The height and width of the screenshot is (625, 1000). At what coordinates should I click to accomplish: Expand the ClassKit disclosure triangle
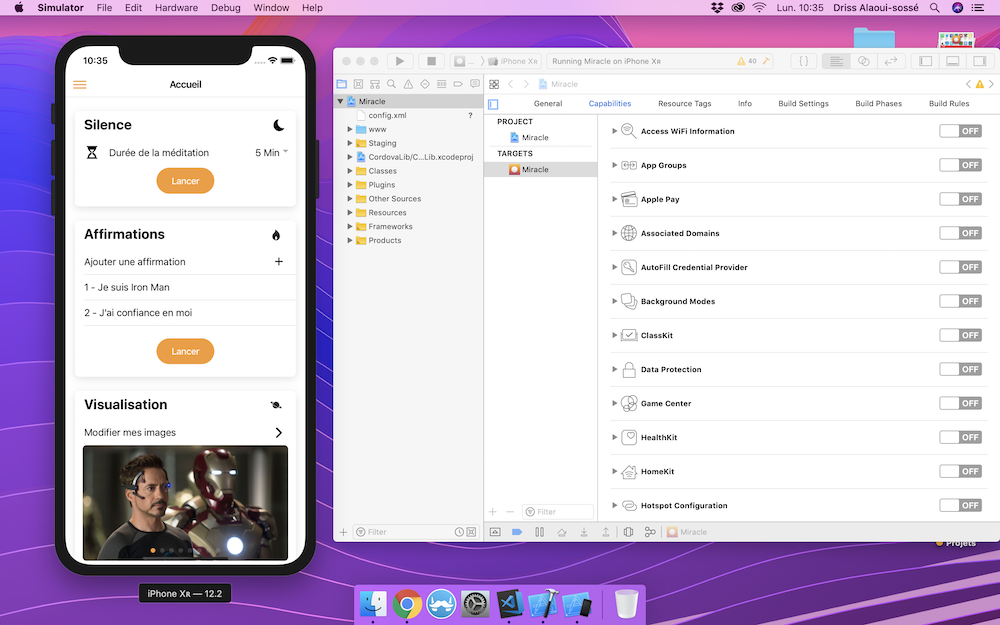coord(614,335)
